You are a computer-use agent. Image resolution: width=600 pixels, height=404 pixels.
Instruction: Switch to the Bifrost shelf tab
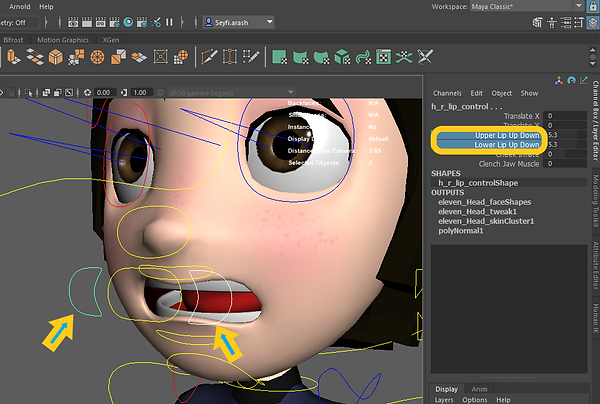coord(13,40)
